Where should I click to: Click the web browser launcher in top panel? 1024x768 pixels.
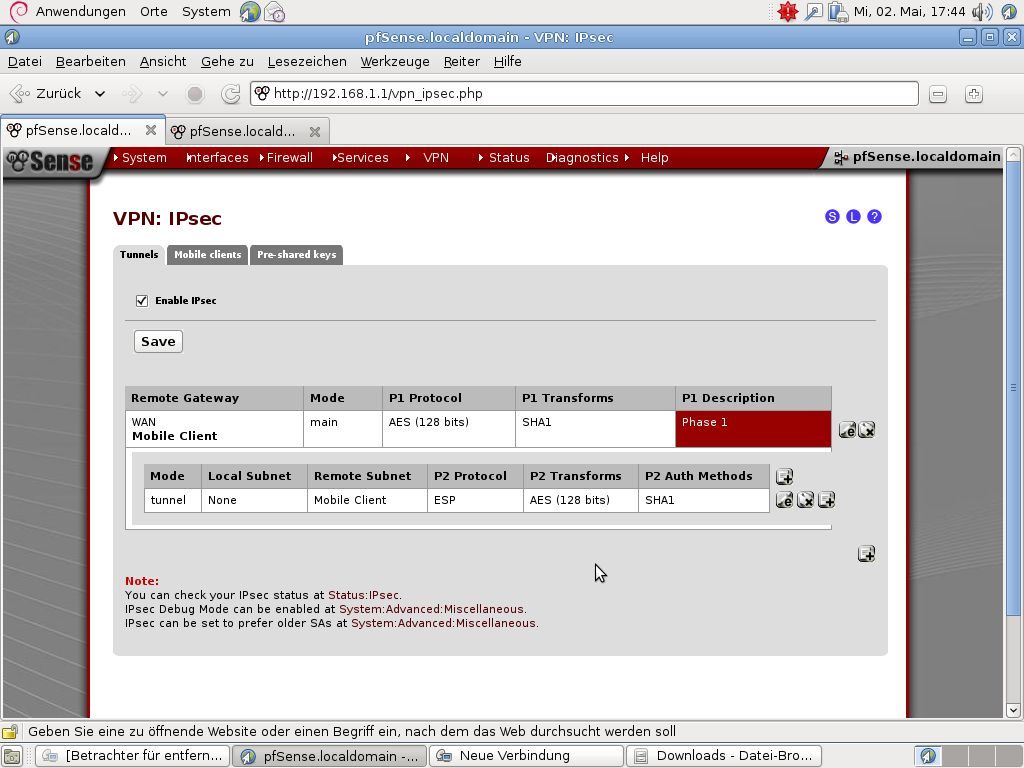(249, 12)
